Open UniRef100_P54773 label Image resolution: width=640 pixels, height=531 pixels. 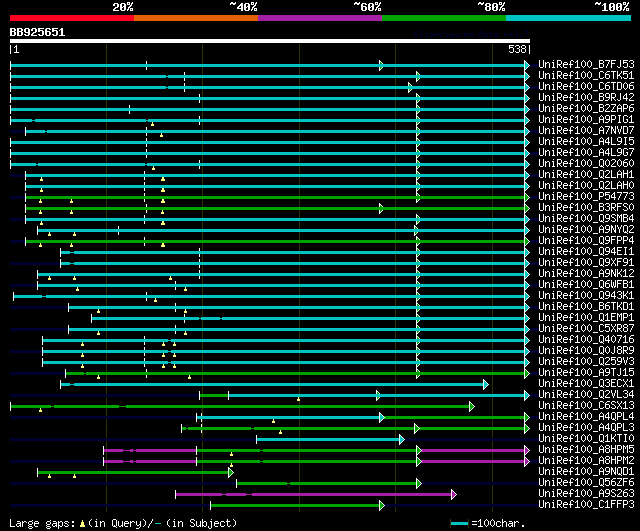click(586, 197)
